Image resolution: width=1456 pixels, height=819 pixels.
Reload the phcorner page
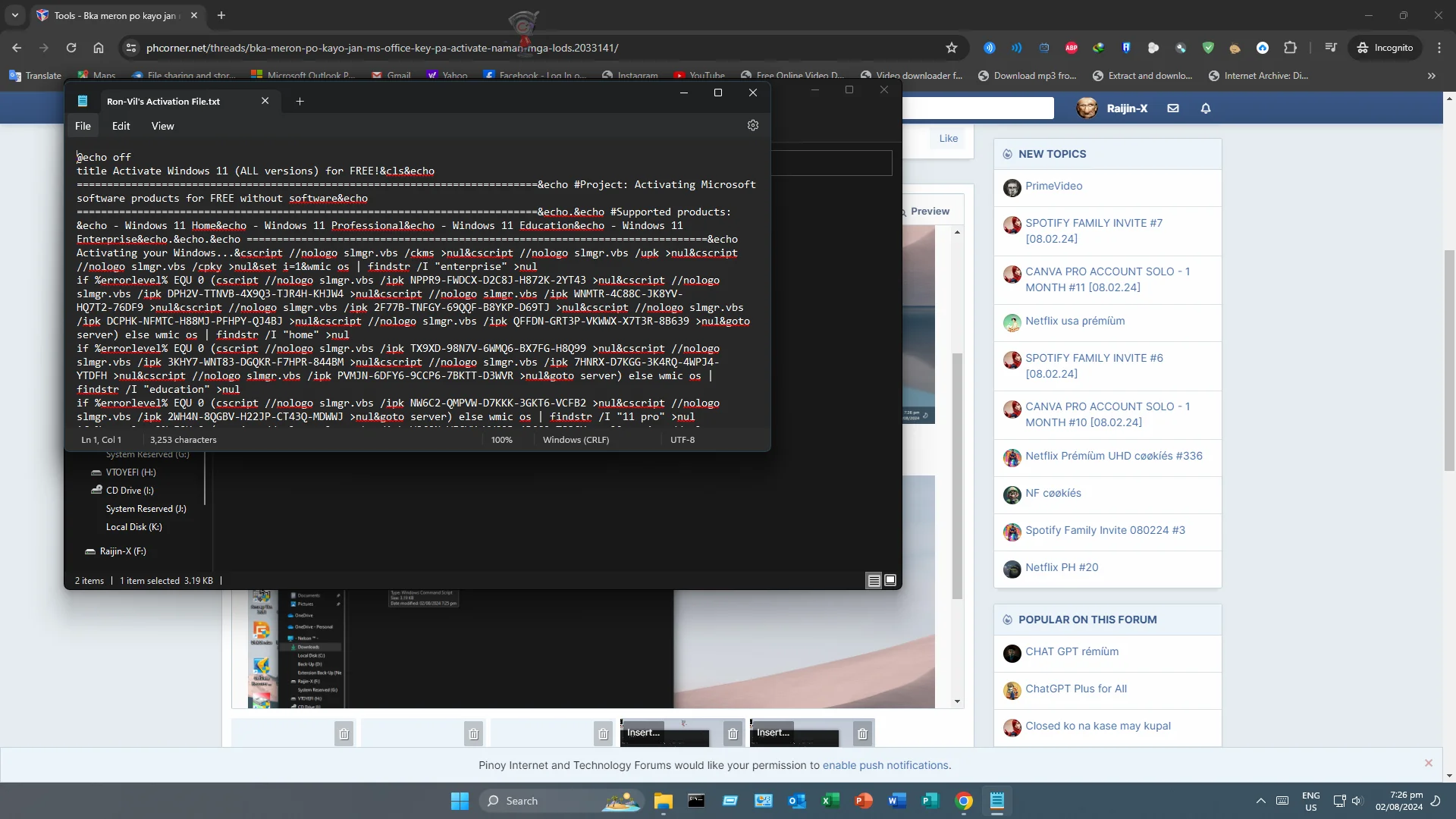[x=71, y=48]
